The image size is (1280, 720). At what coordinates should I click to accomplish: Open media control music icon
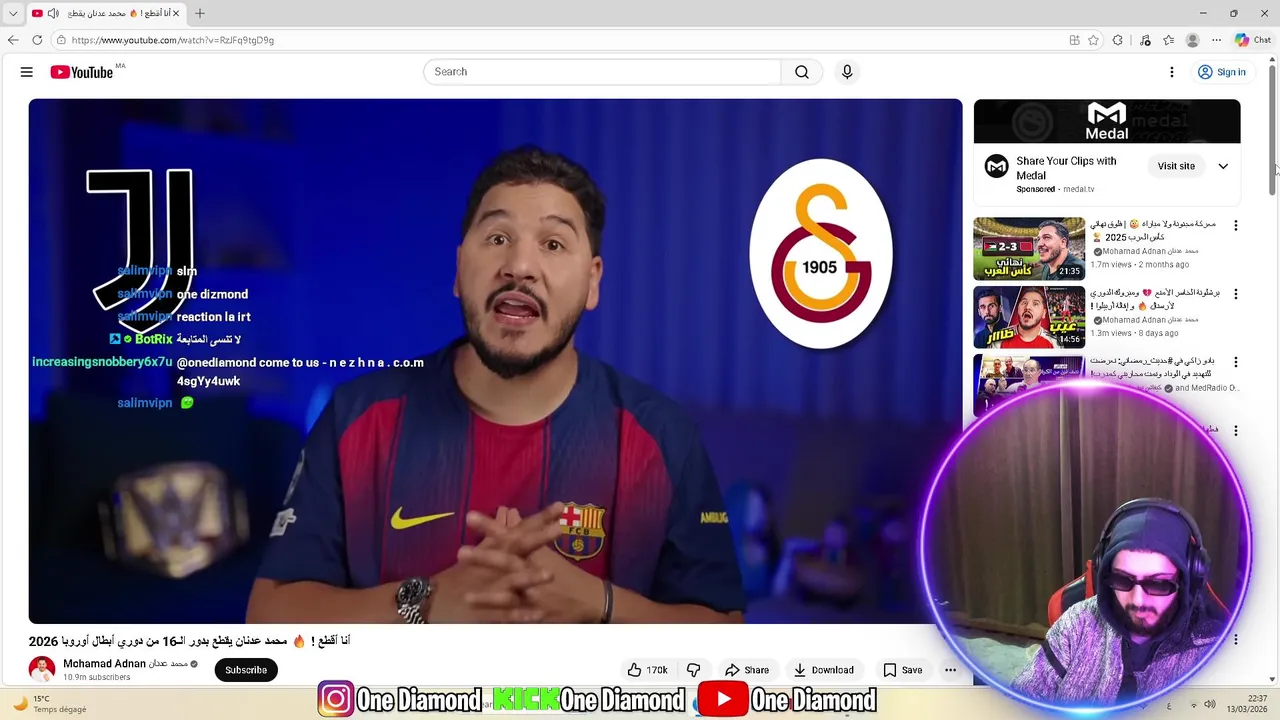coord(1145,40)
